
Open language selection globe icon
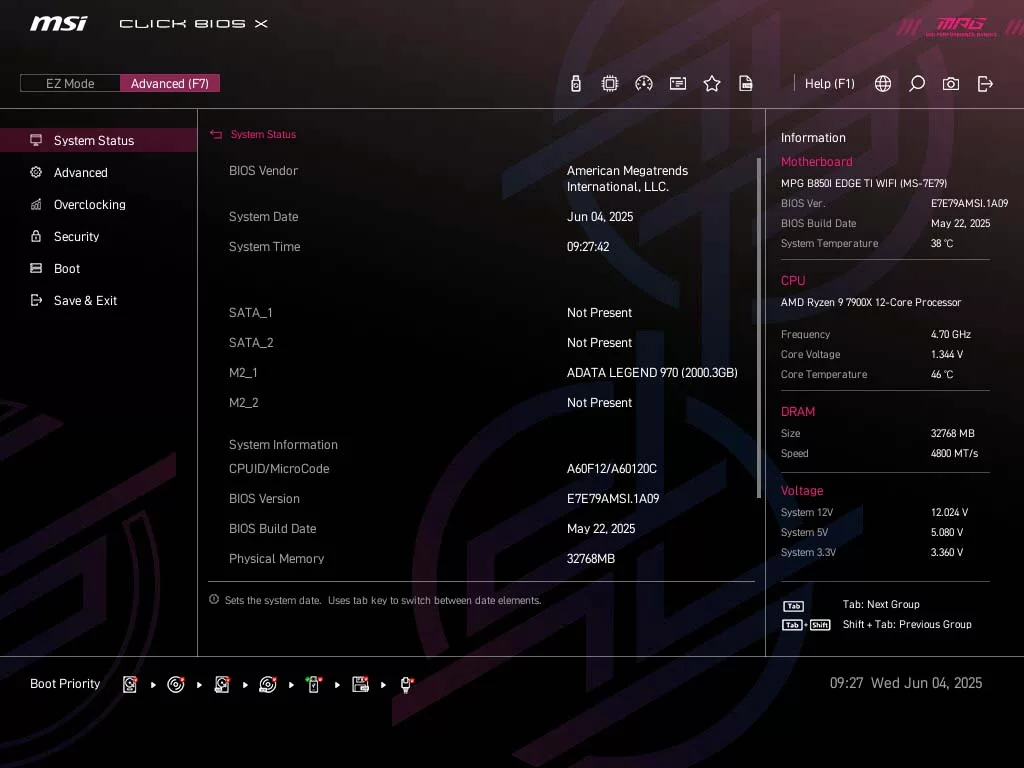(x=883, y=84)
